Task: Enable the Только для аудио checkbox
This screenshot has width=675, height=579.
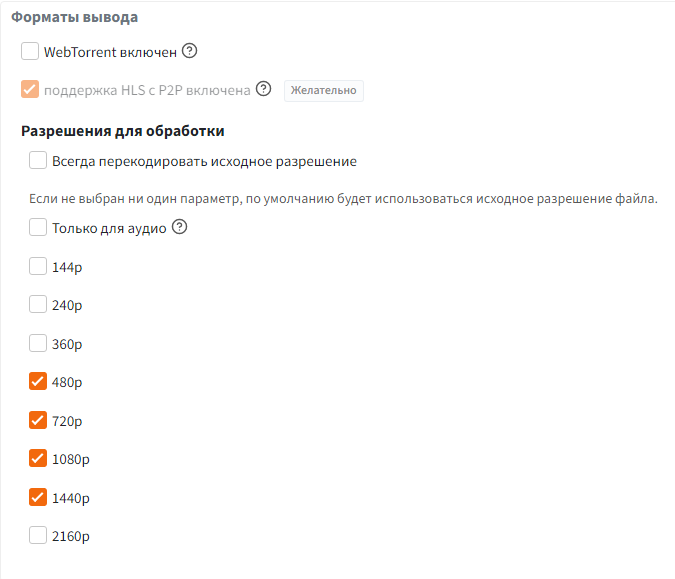Action: pos(38,228)
